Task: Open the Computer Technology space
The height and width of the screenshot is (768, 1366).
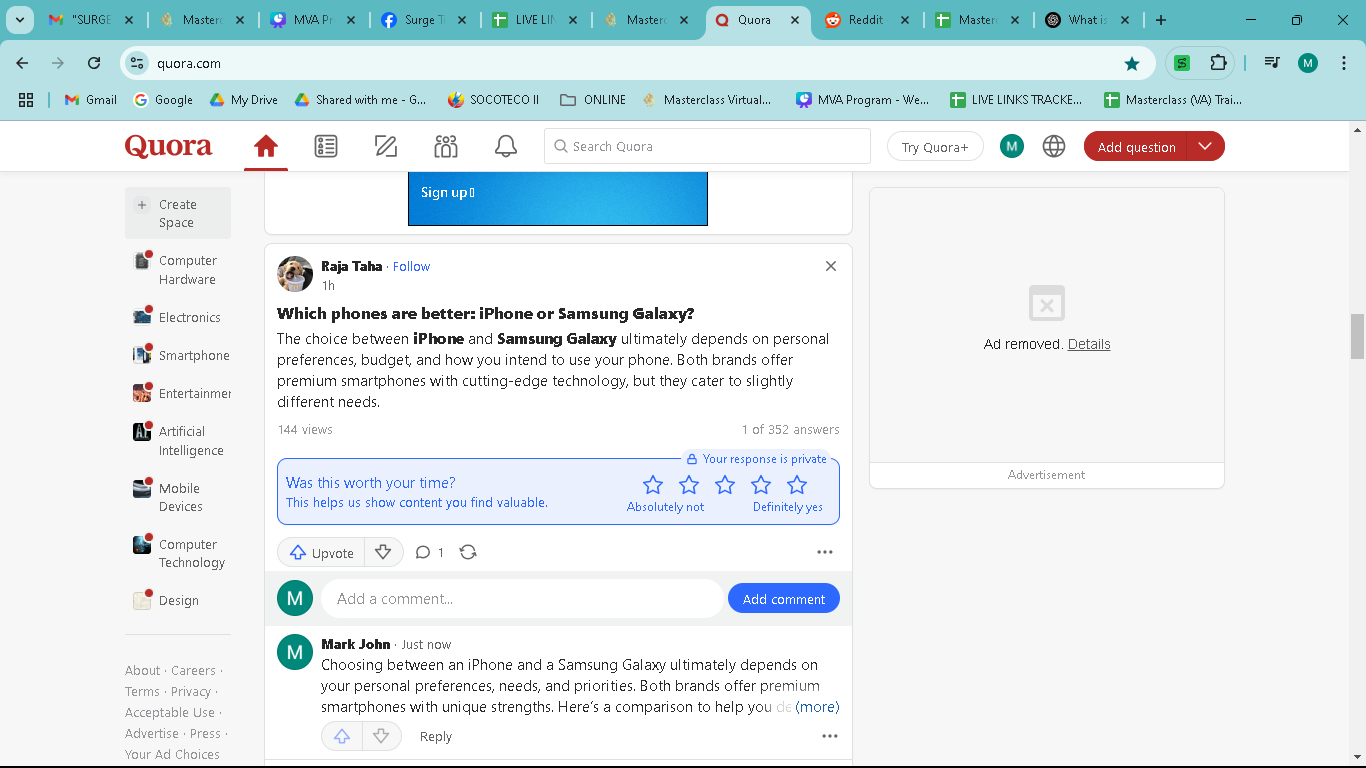Action: pos(179,553)
